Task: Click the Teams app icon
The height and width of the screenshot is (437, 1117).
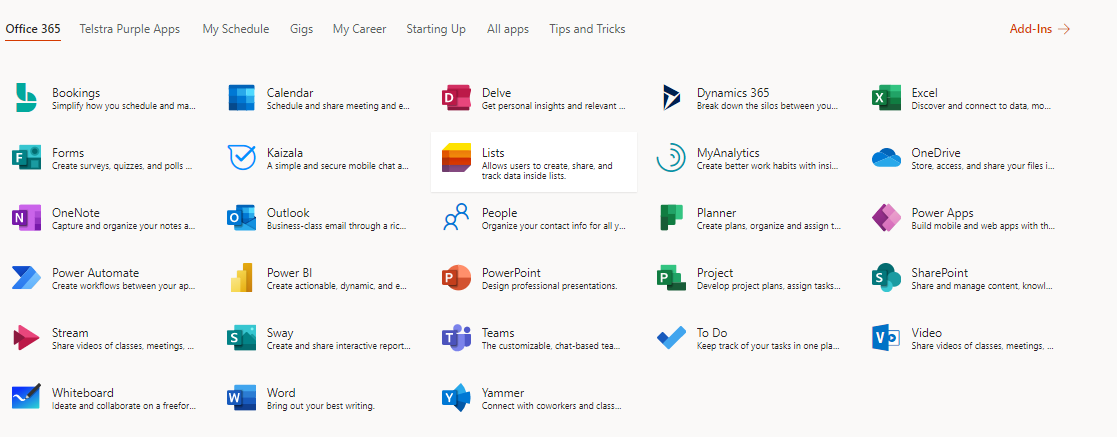Action: click(x=456, y=338)
